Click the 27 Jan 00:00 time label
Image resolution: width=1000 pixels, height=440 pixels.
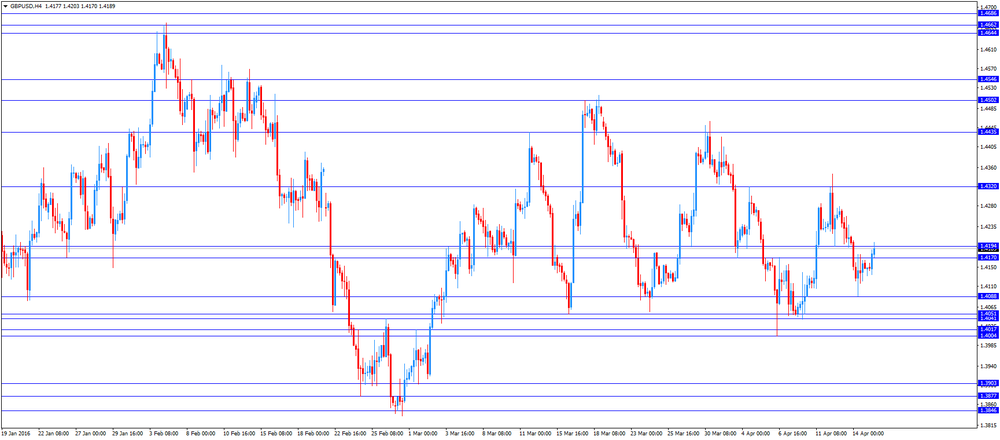(89, 433)
